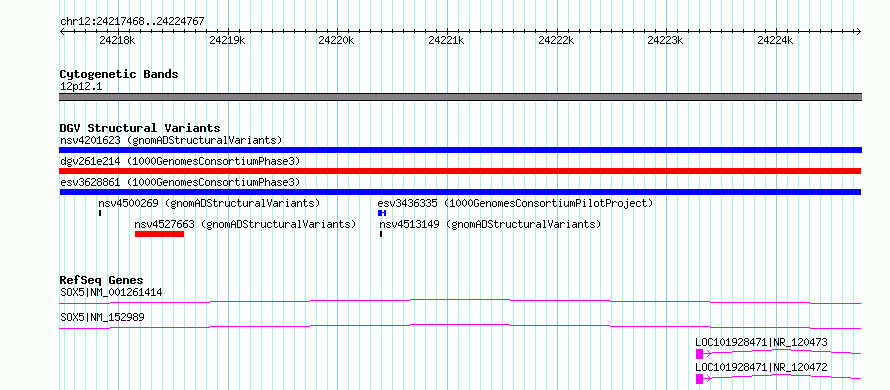
Task: Click the RefSeq Genes track title
Action: click(102, 280)
